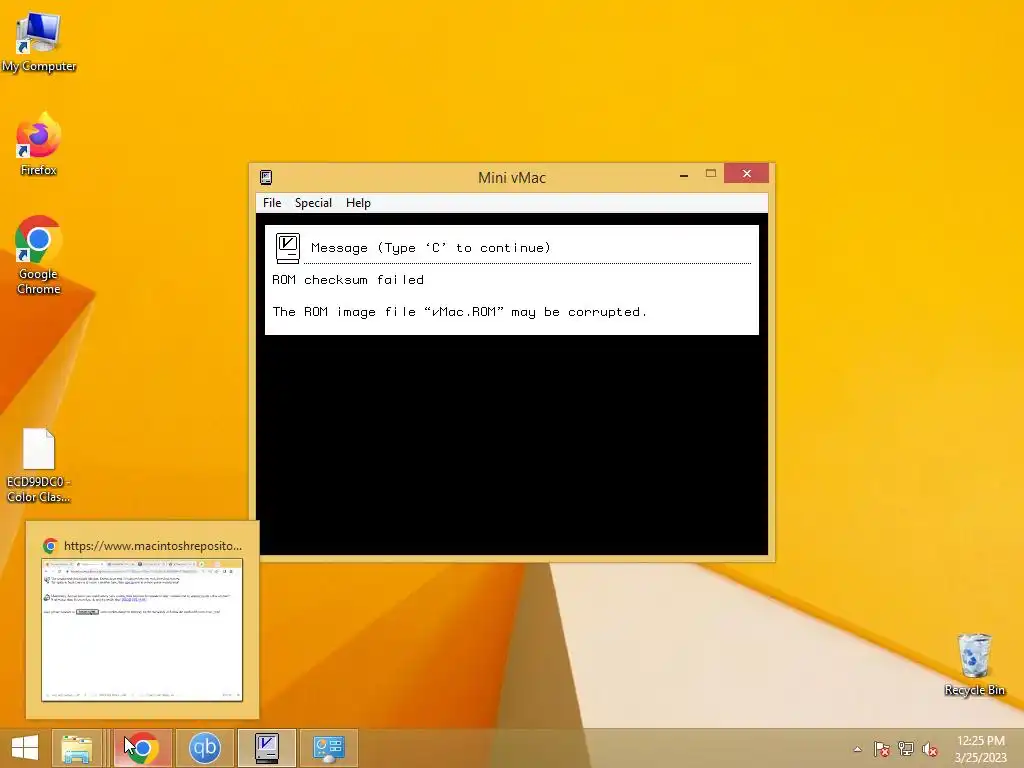
Task: Minimize the Mini vMac window
Action: click(684, 175)
